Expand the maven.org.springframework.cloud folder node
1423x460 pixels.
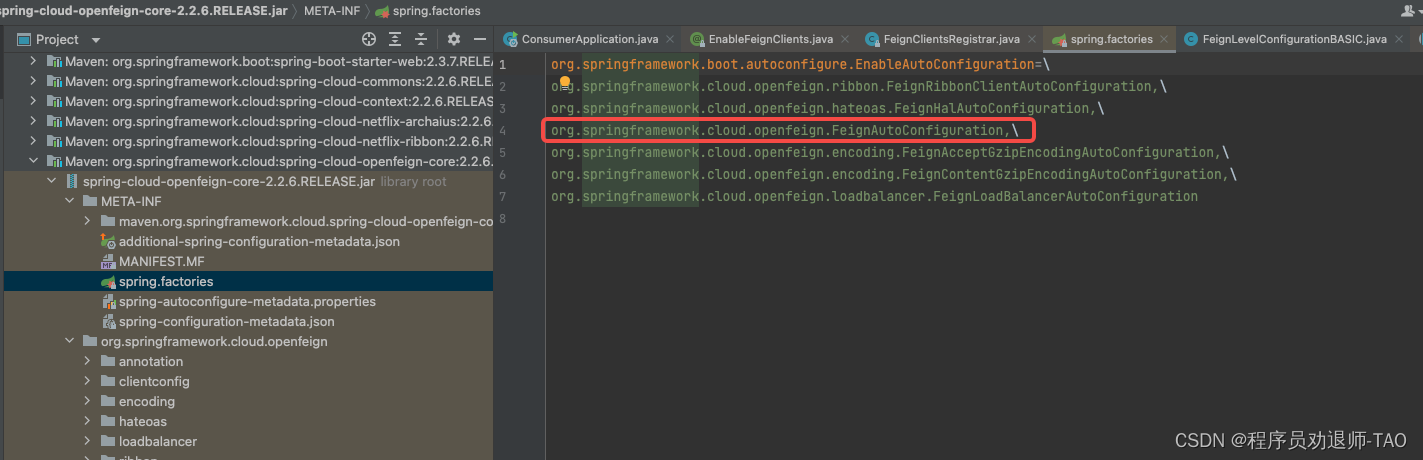click(87, 222)
